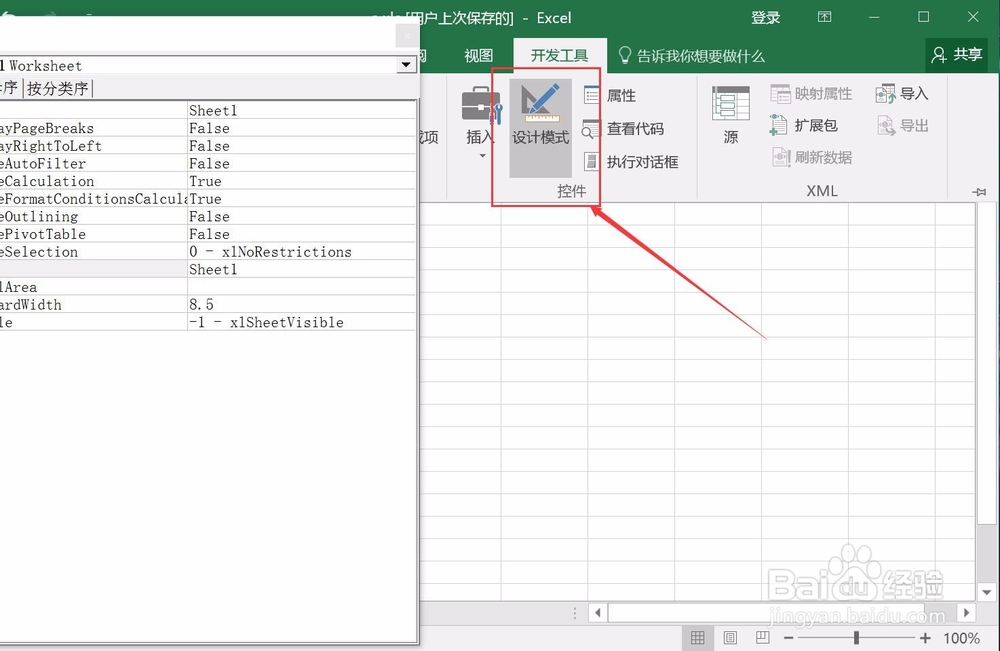The width and height of the screenshot is (1000, 651).
Task: Click zoom in plus button
Action: pyautogui.click(x=925, y=638)
